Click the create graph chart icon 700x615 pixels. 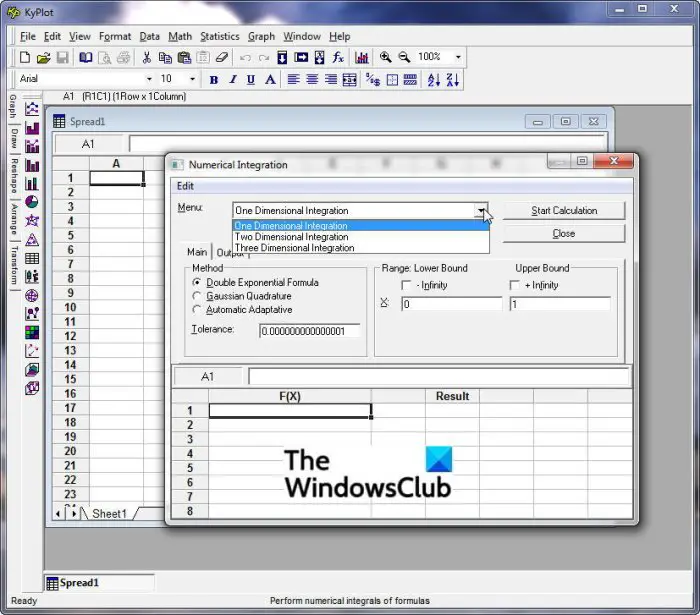pyautogui.click(x=362, y=58)
